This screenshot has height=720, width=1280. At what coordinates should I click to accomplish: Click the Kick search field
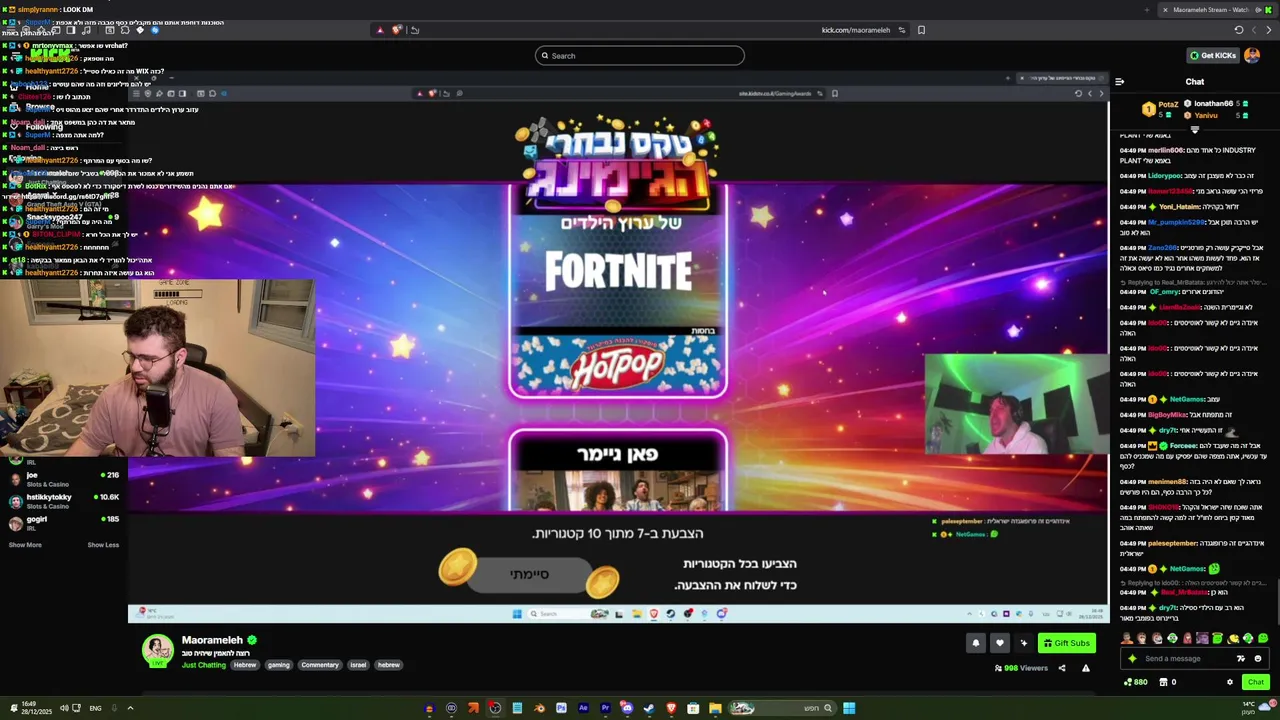(639, 56)
